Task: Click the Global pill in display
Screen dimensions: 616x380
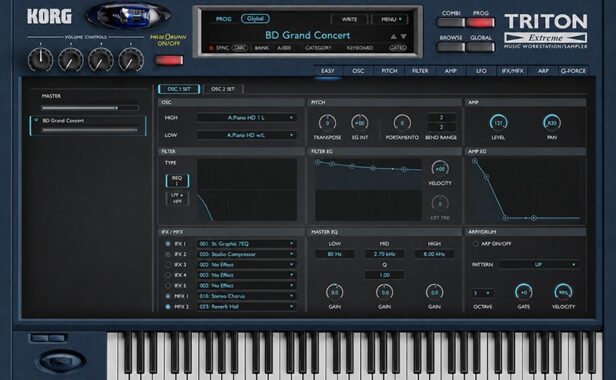Action: 255,18
